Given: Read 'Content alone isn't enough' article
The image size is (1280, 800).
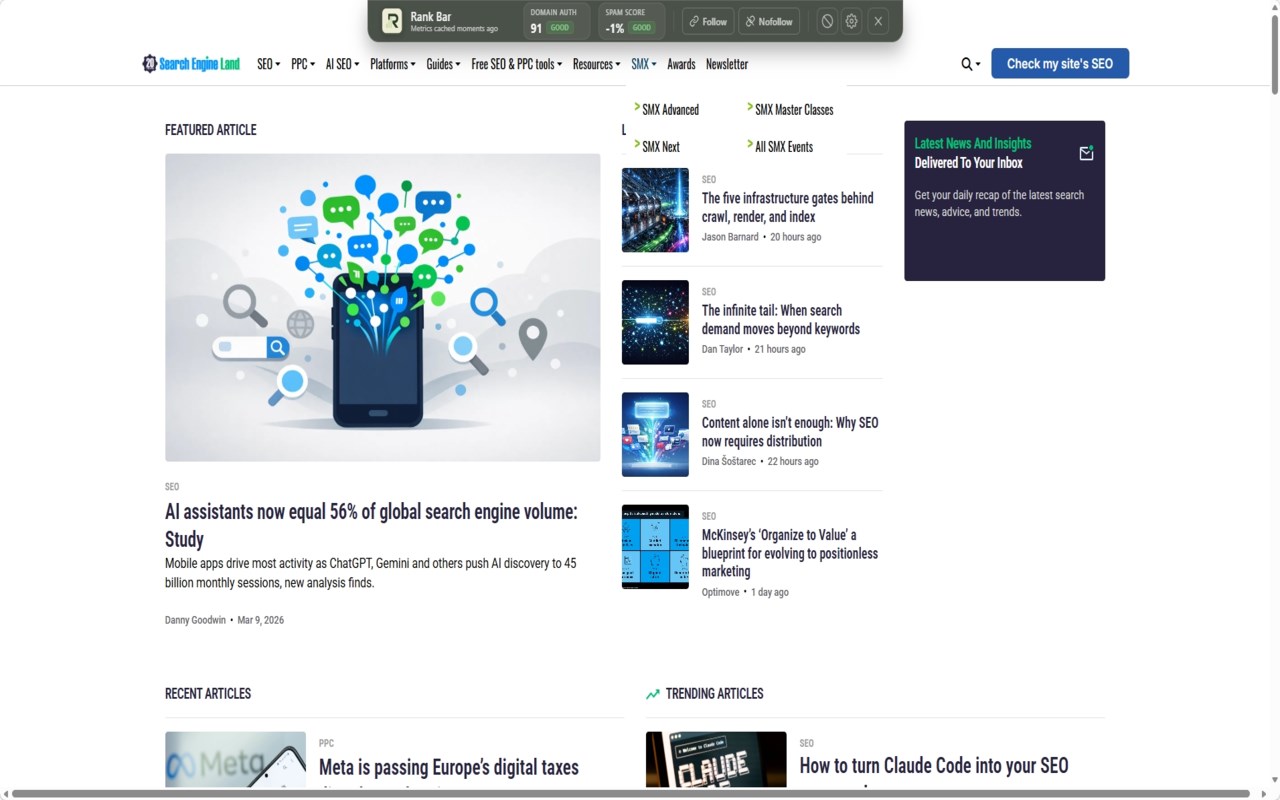Looking at the screenshot, I should [790, 431].
